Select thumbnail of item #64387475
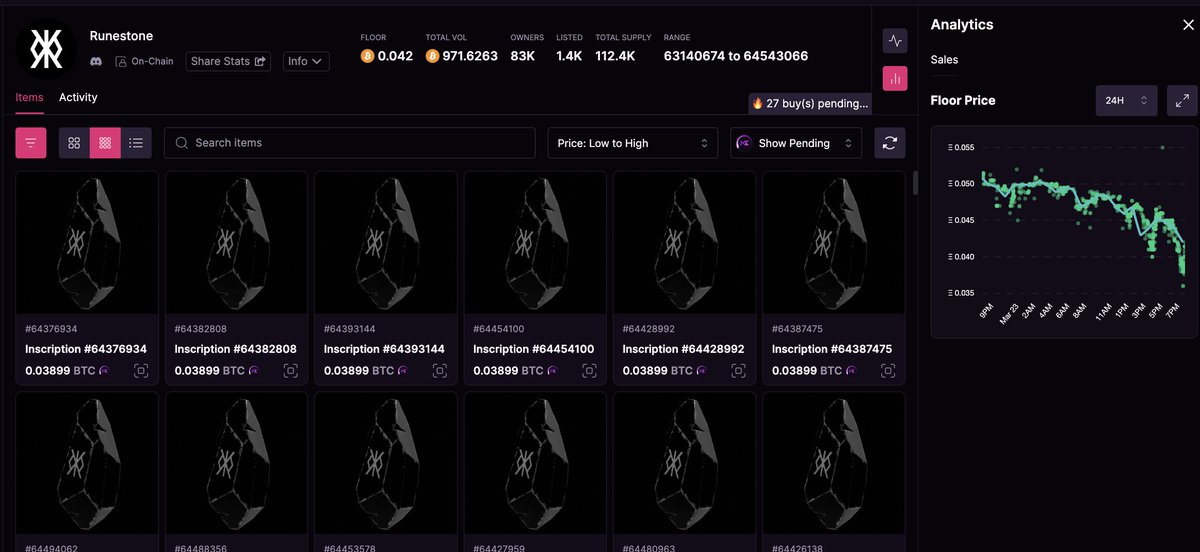This screenshot has height=552, width=1200. (x=833, y=242)
